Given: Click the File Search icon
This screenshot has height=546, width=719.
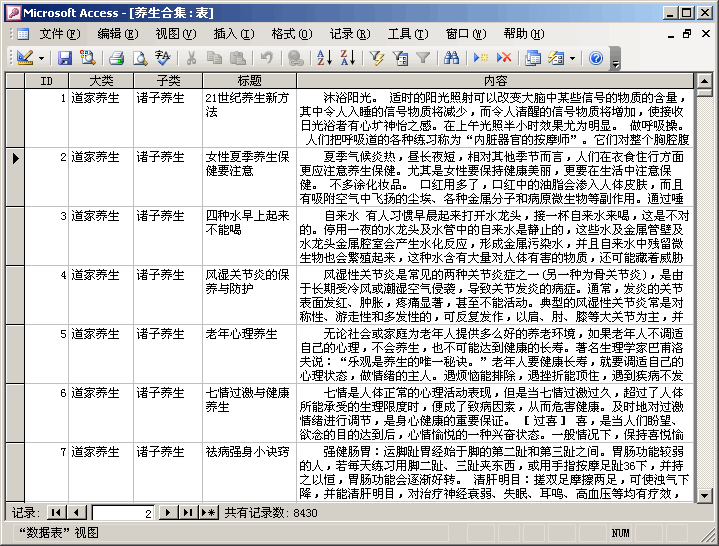Looking at the screenshot, I should [x=87, y=58].
